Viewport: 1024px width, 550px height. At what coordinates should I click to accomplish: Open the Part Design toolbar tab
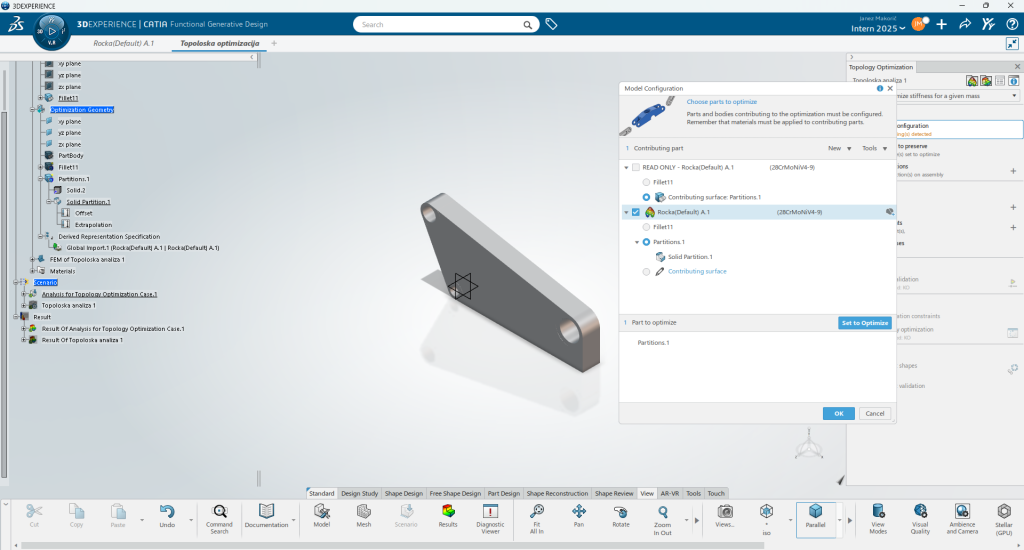[x=504, y=493]
